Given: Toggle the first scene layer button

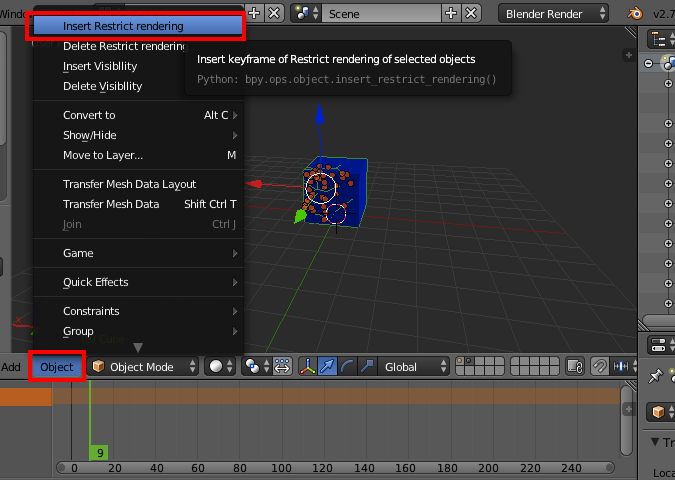Looking at the screenshot, I should [460, 361].
